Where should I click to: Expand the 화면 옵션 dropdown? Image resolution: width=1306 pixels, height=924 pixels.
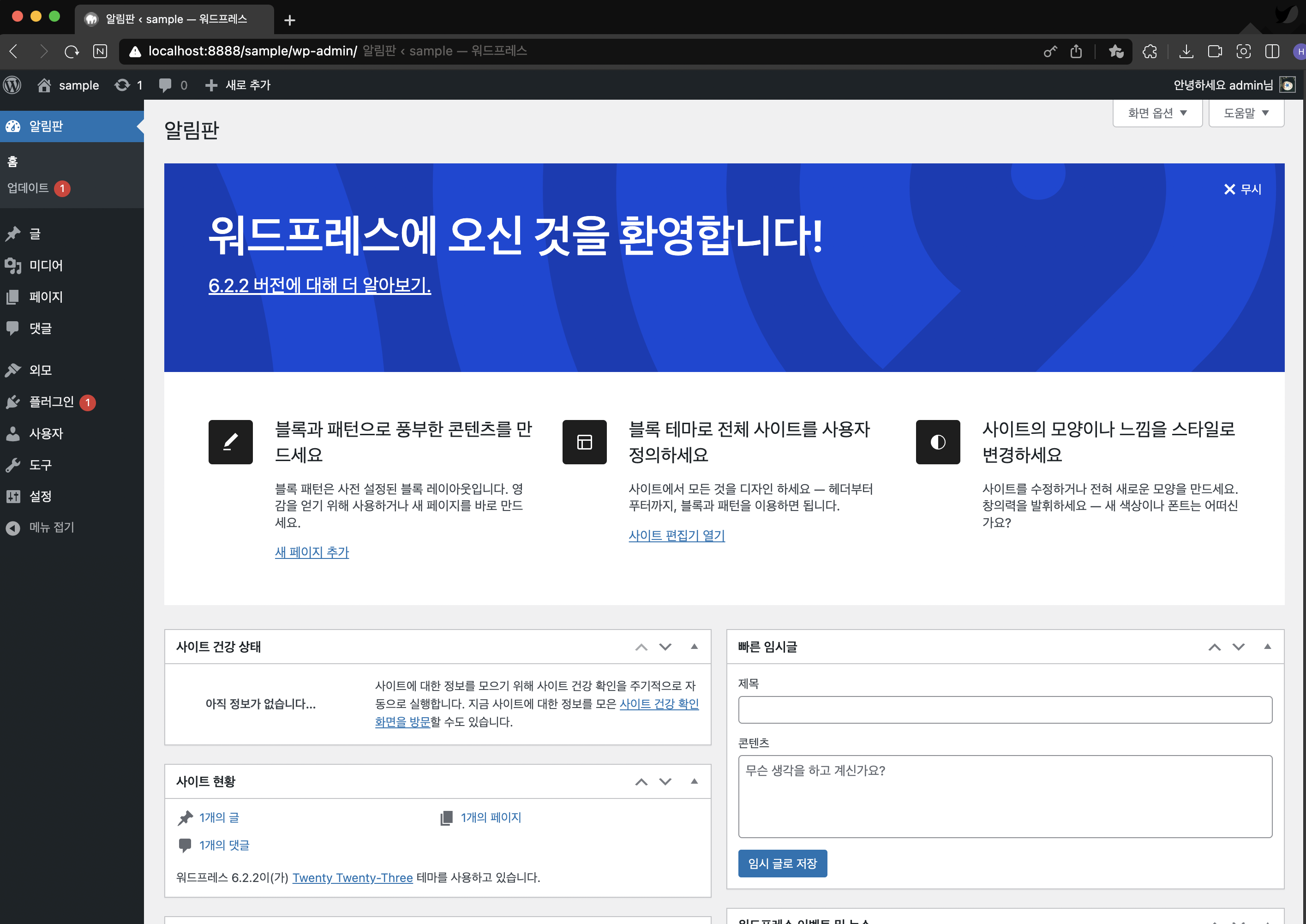pyautogui.click(x=1157, y=113)
